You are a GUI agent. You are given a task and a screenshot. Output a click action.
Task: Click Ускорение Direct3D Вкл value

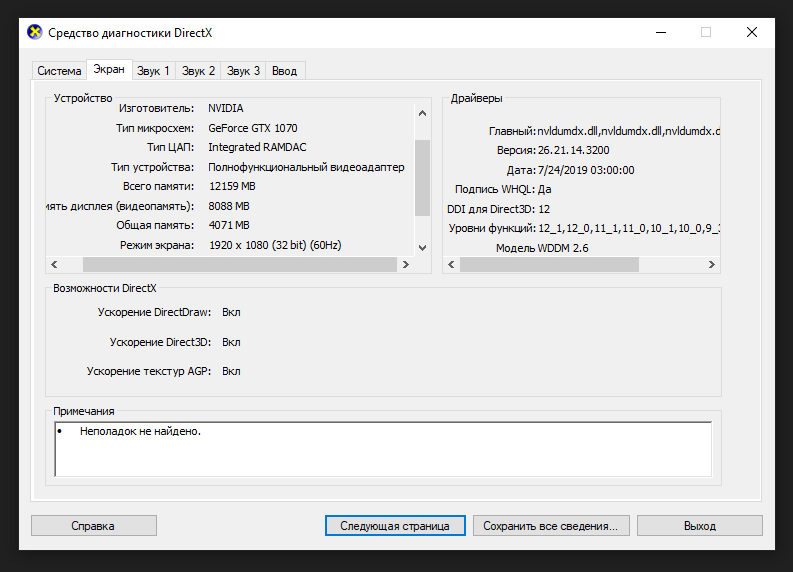tap(231, 342)
